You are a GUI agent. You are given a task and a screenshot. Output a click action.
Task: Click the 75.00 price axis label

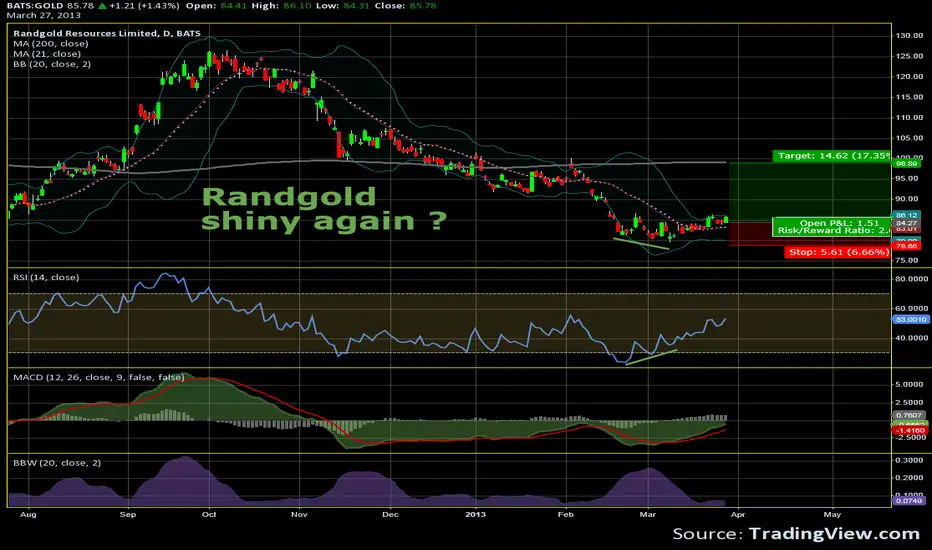tap(906, 260)
